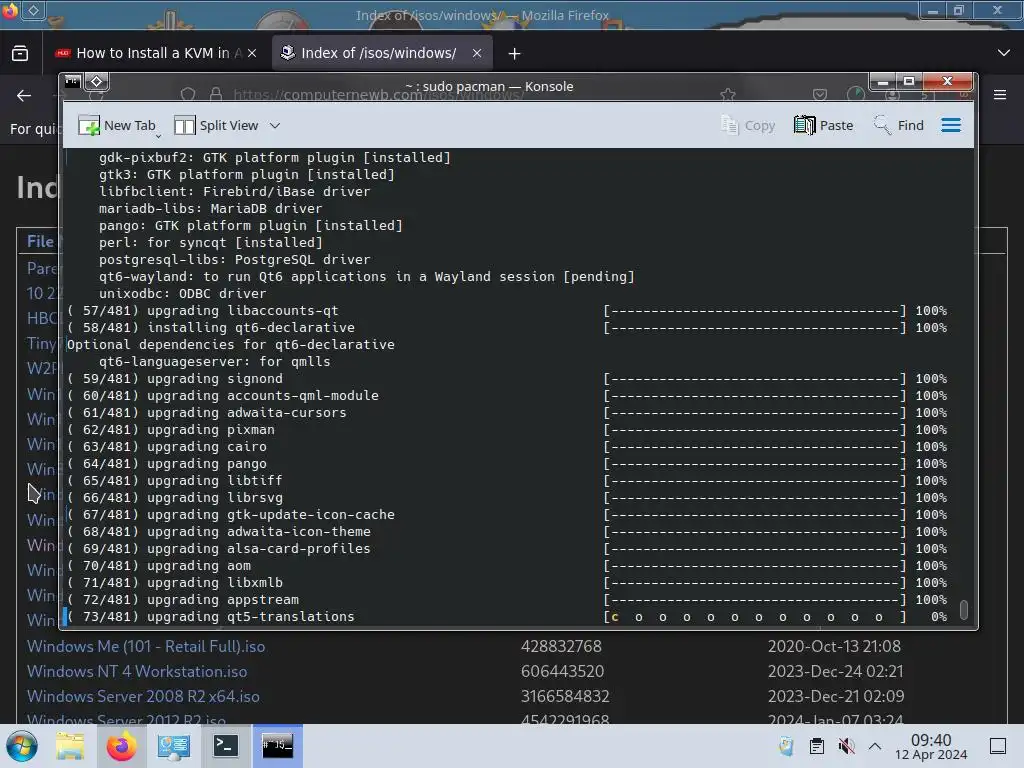Click the size value 3166584832
Image resolution: width=1024 pixels, height=768 pixels.
(565, 696)
